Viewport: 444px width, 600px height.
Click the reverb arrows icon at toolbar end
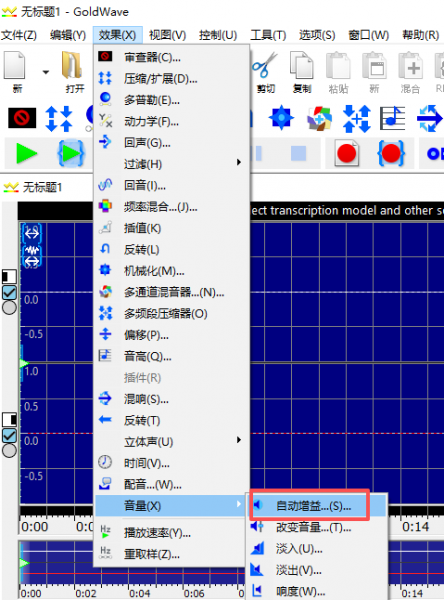(429, 118)
